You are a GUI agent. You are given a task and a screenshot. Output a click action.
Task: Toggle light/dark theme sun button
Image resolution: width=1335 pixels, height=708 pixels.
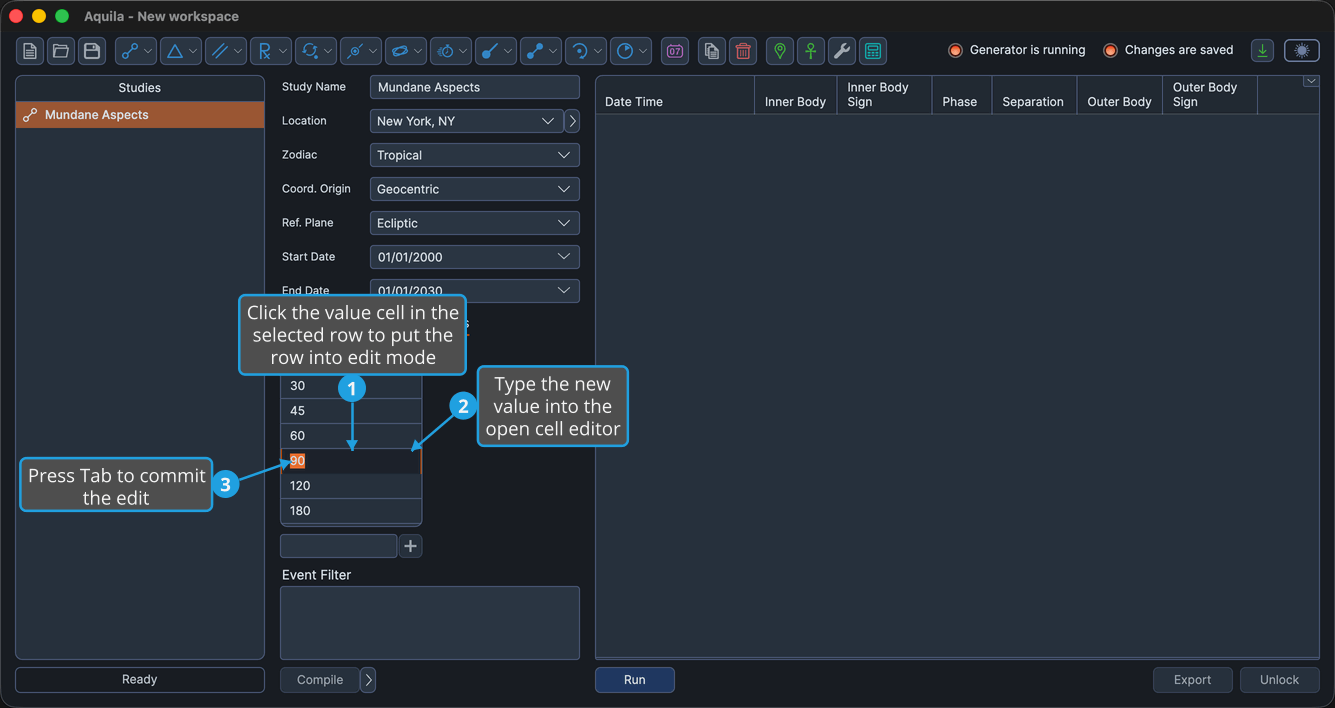point(1302,51)
